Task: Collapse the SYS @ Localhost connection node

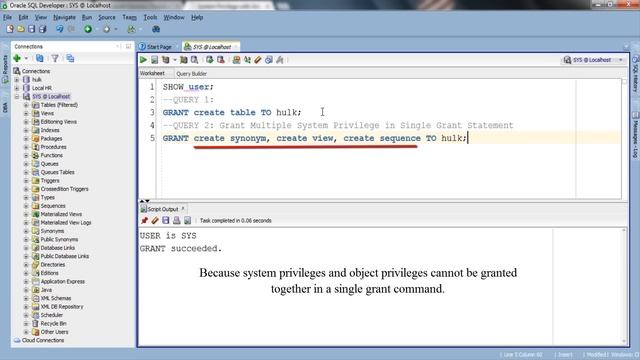Action: [x=17, y=96]
